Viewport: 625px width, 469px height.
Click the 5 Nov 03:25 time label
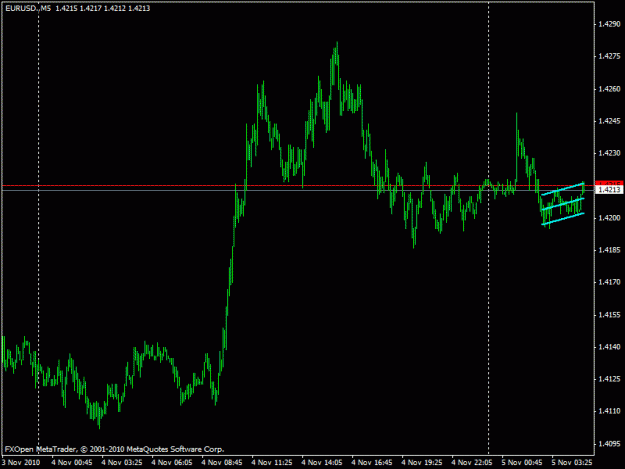click(x=572, y=462)
